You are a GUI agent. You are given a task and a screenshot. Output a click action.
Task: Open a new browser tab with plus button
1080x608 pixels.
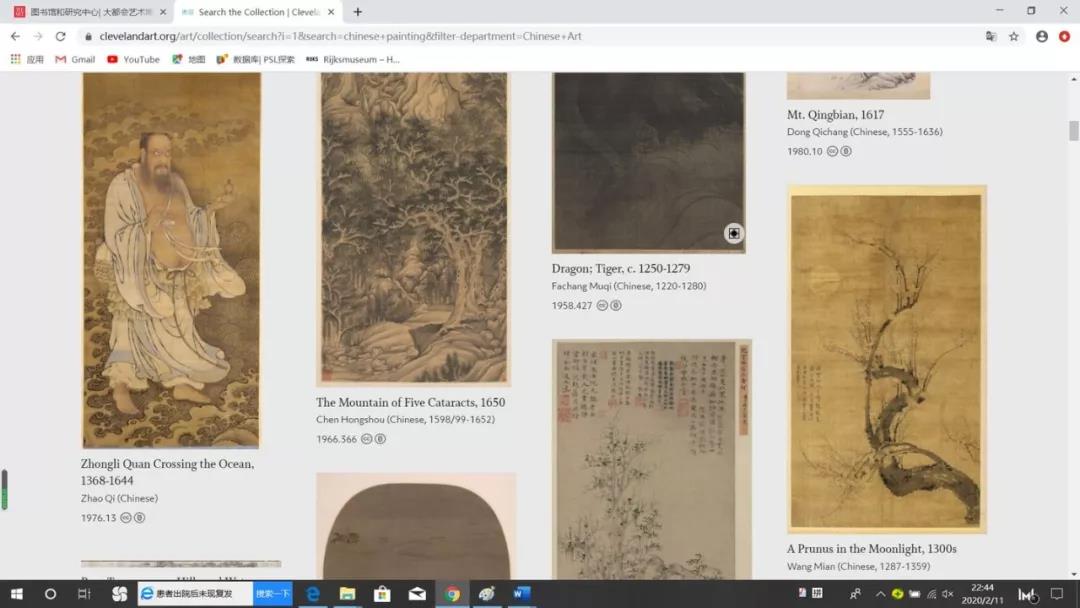pyautogui.click(x=358, y=12)
